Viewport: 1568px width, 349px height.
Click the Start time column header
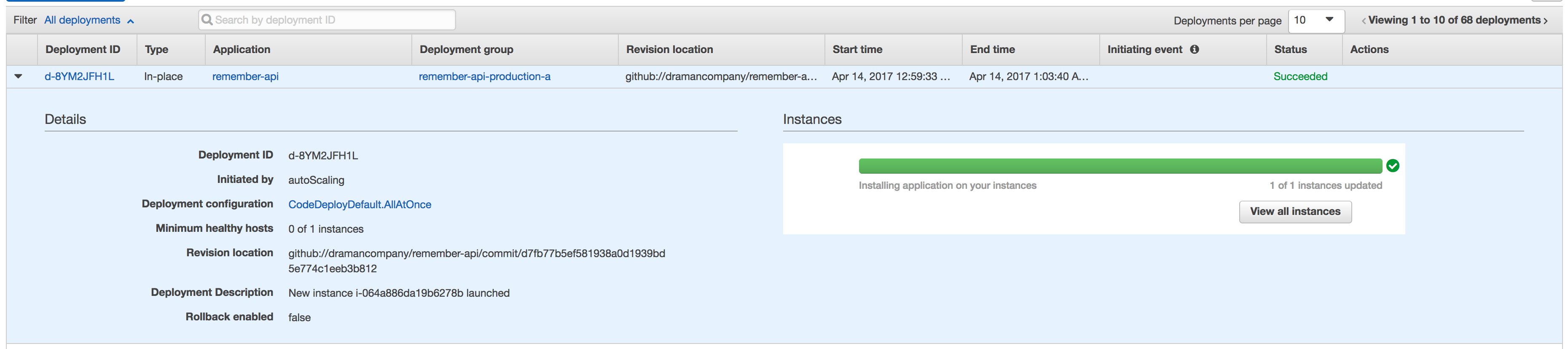click(857, 49)
